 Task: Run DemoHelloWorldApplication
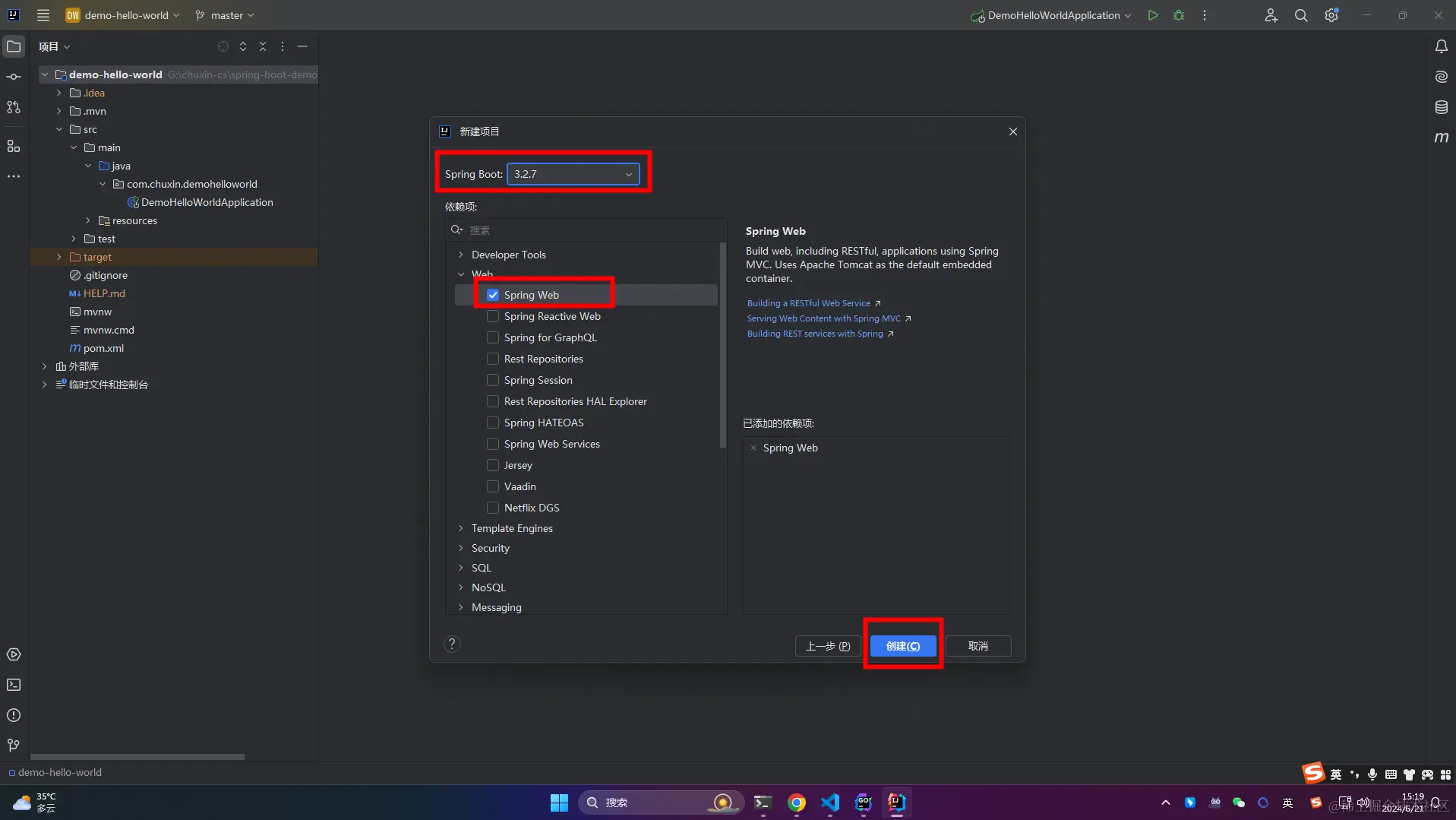1153,15
